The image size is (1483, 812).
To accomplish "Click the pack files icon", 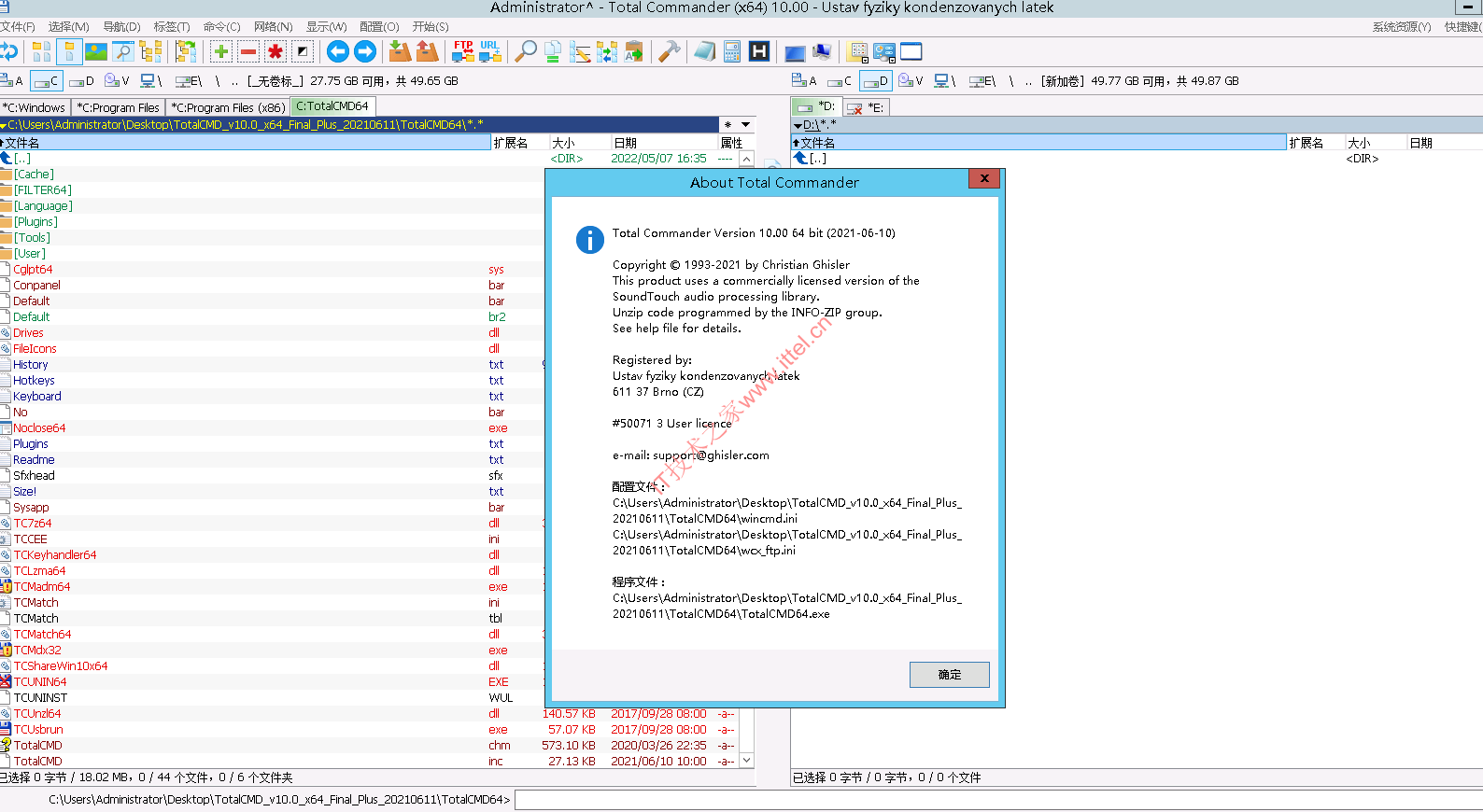I will click(x=400, y=51).
